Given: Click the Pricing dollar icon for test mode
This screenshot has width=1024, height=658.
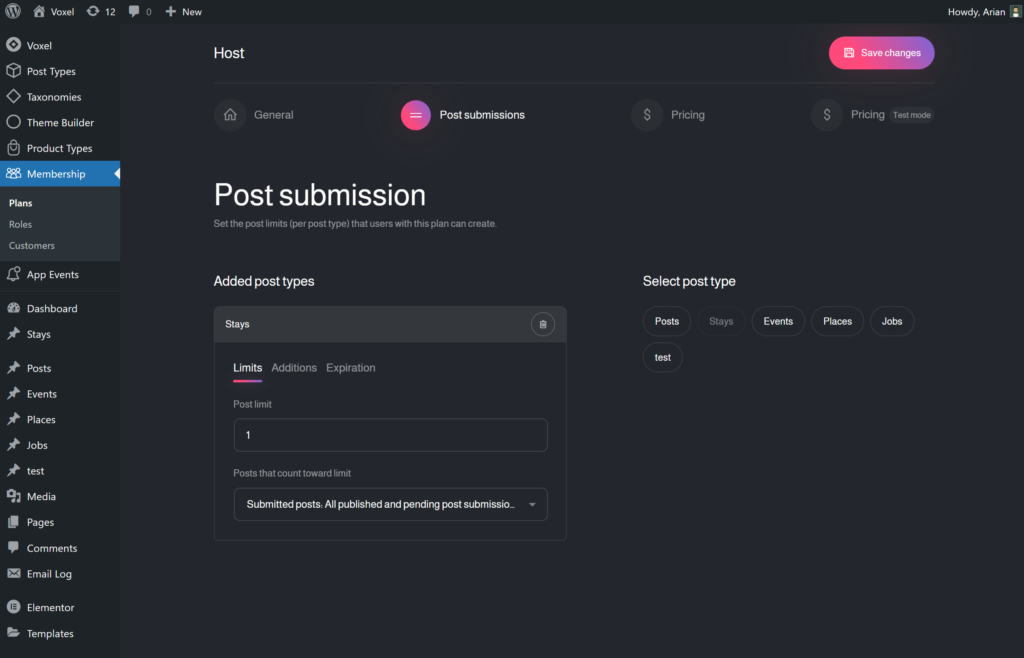Looking at the screenshot, I should [x=826, y=115].
